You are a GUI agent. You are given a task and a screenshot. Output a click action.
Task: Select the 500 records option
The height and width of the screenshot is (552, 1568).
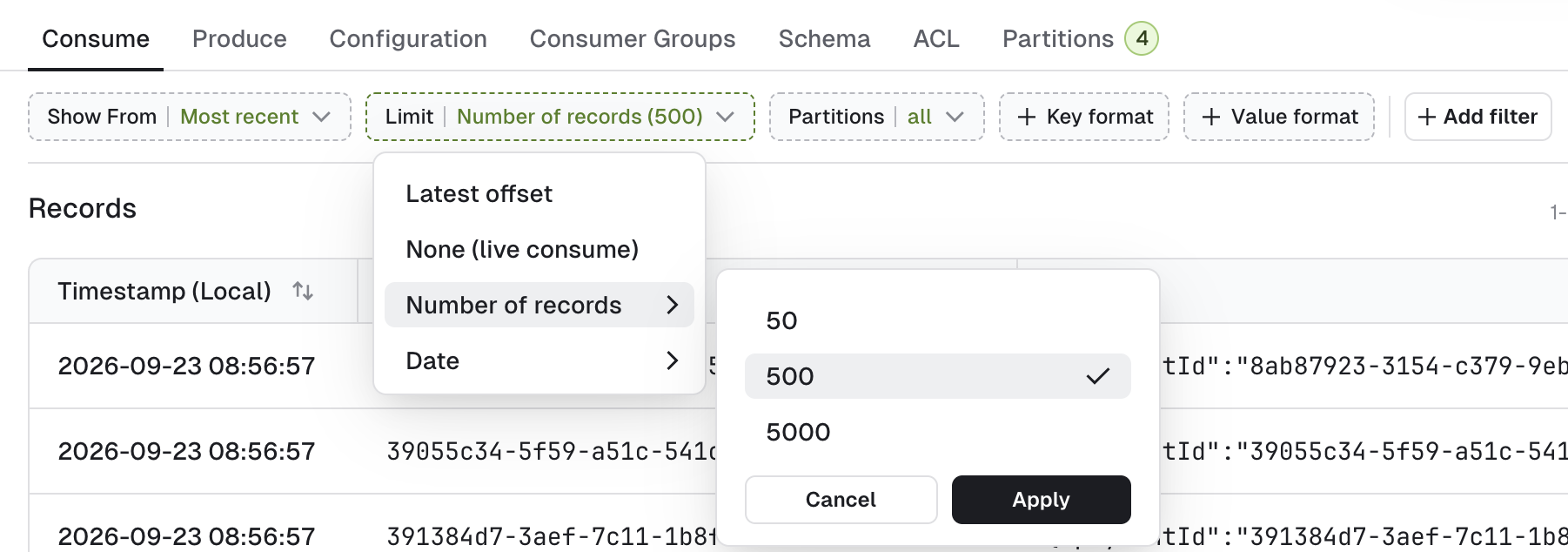(x=938, y=376)
